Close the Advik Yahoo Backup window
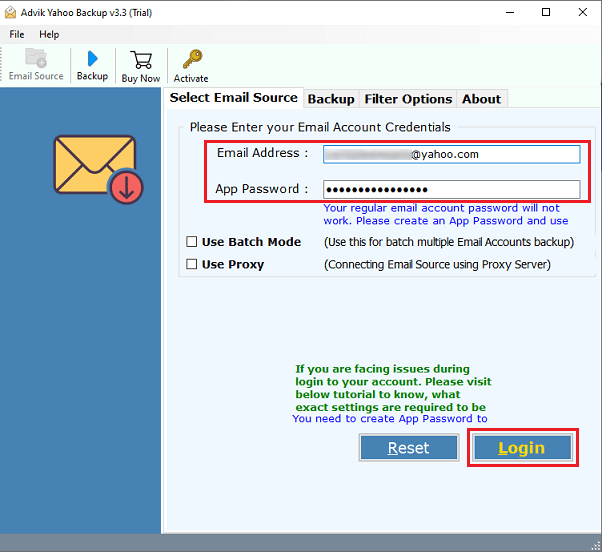Screen dimensions: 602x552 pyautogui.click(x=582, y=13)
